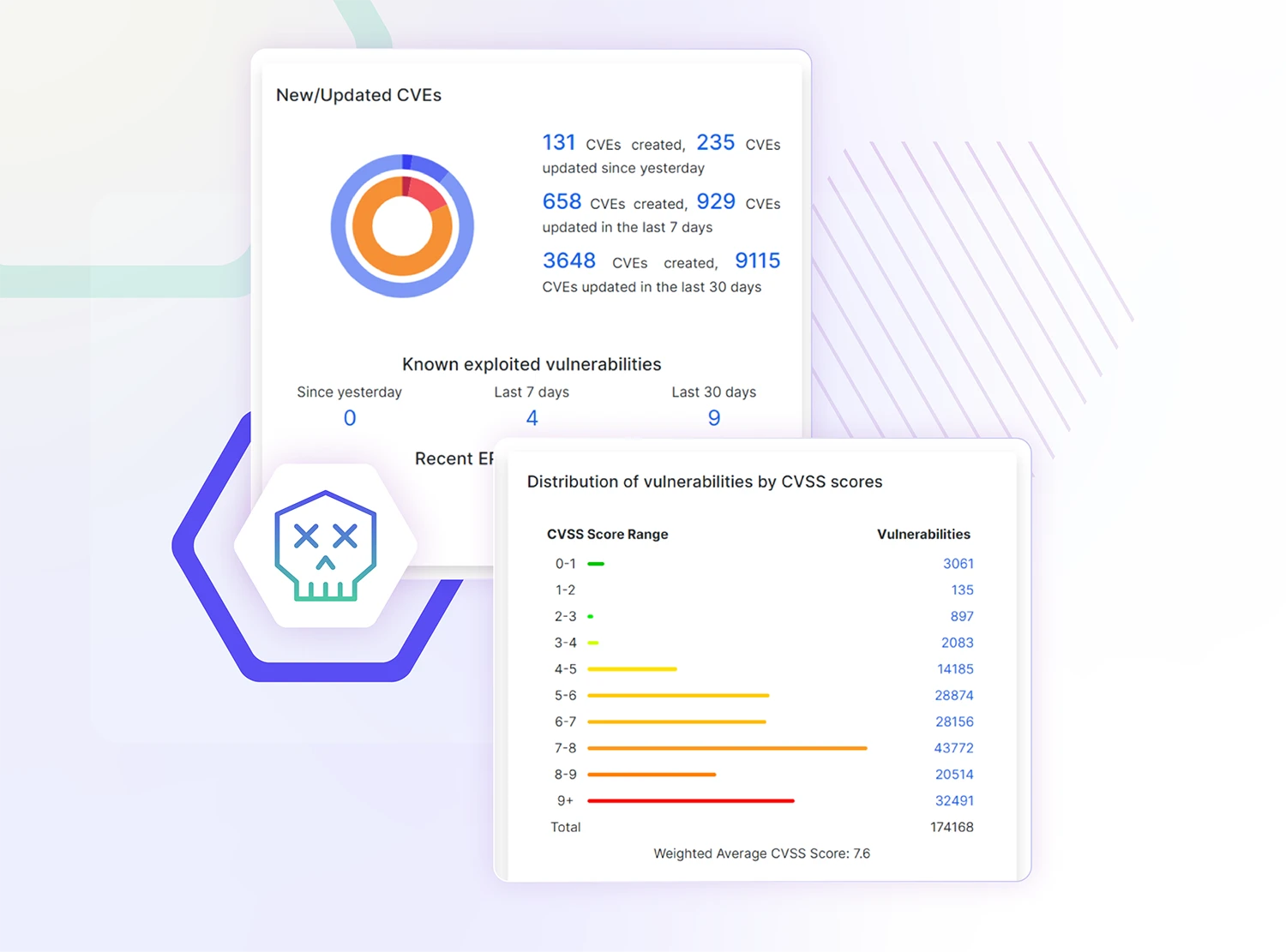View the 929 CVEs updated in last 7 days
1286x952 pixels.
tap(716, 201)
